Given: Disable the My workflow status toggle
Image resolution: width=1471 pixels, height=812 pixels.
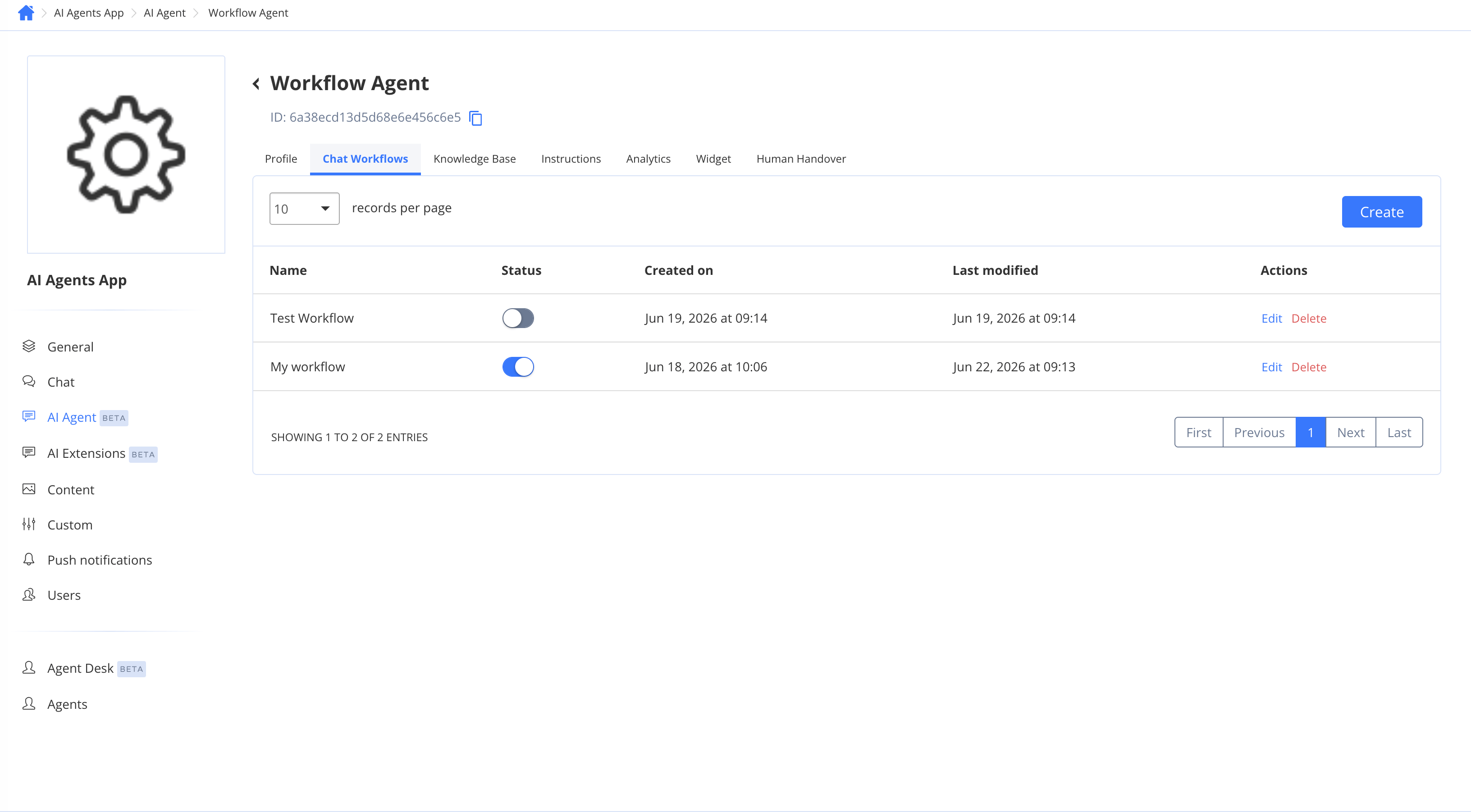Looking at the screenshot, I should coord(518,367).
